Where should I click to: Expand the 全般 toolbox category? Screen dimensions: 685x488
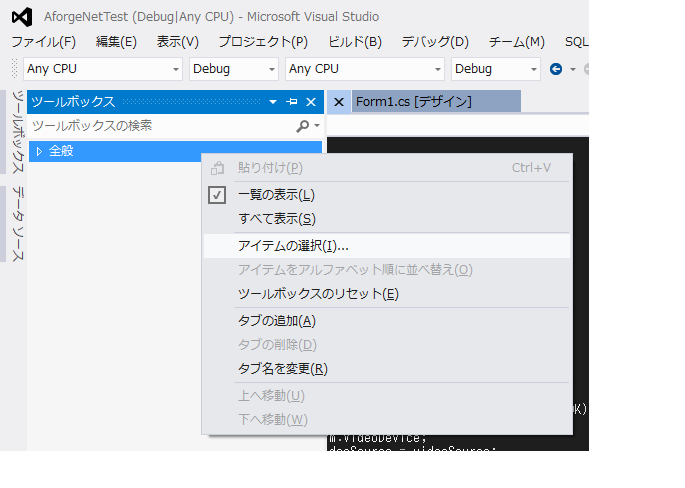39,151
